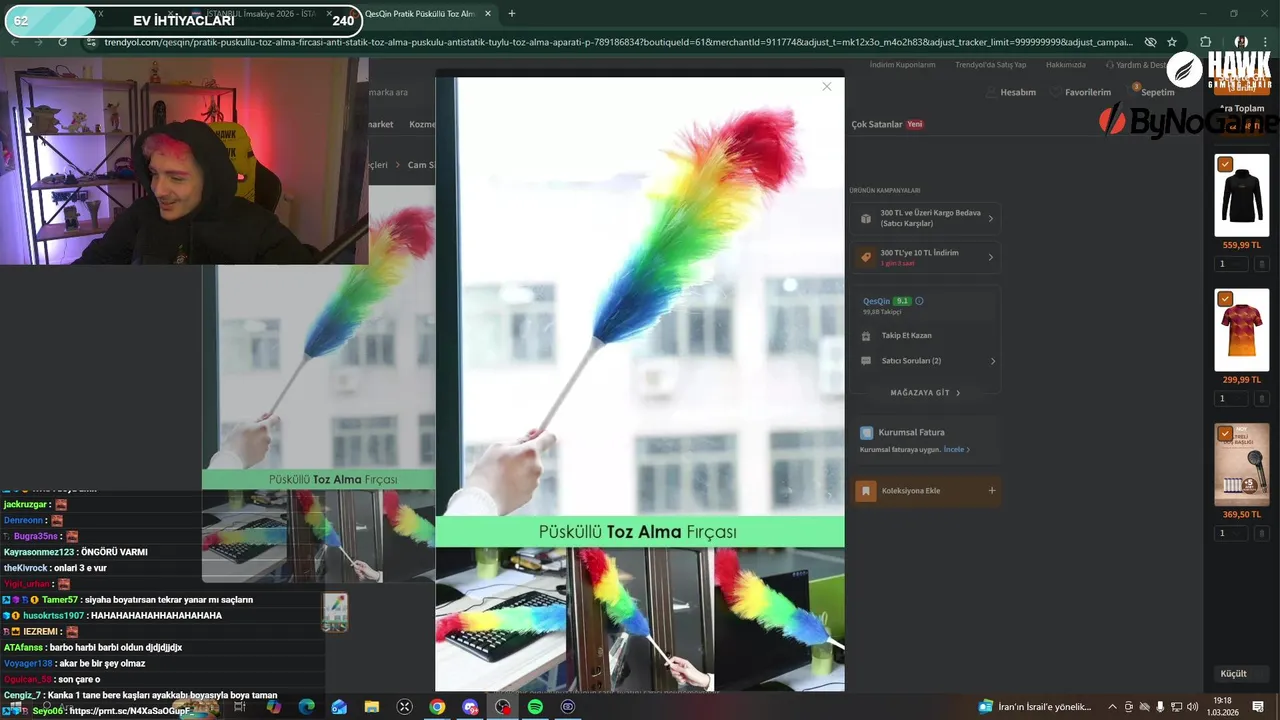Open the QesQin seller link
The image size is (1280, 720).
coord(876,301)
